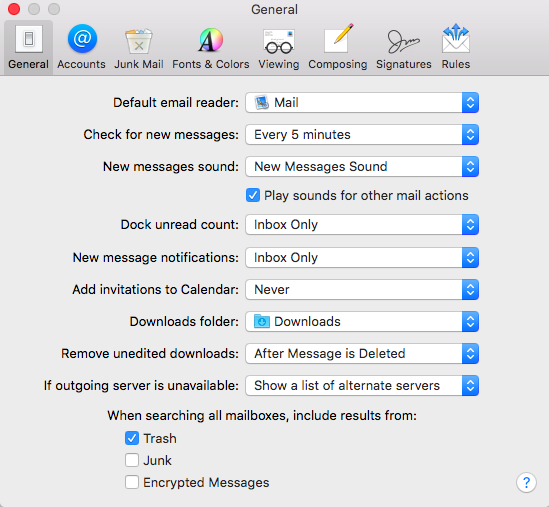
Task: Disable Trash in search results
Action: (x=132, y=438)
